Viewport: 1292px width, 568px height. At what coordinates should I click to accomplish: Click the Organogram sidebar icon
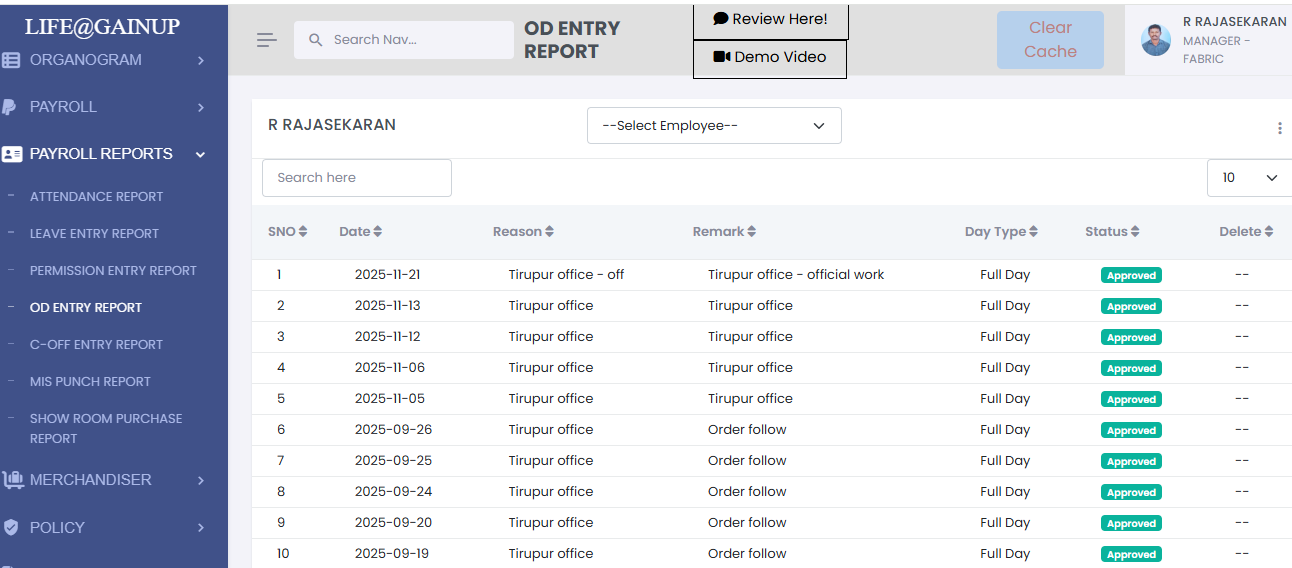coord(11,60)
